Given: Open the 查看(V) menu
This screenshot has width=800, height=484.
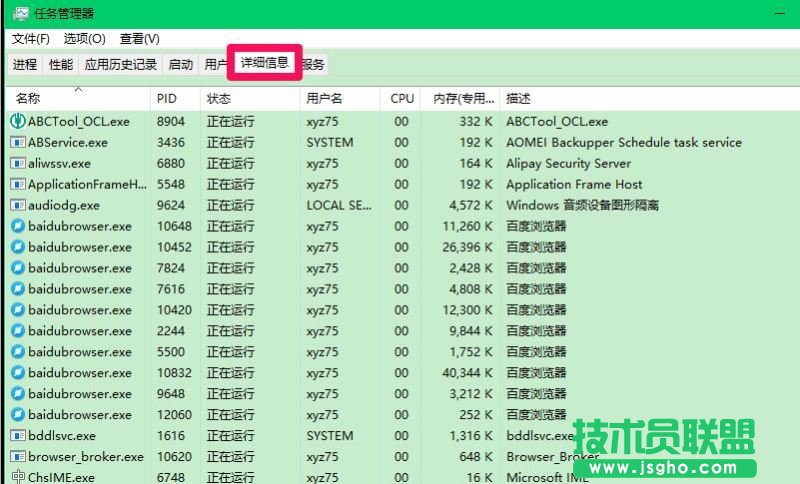Looking at the screenshot, I should 139,39.
